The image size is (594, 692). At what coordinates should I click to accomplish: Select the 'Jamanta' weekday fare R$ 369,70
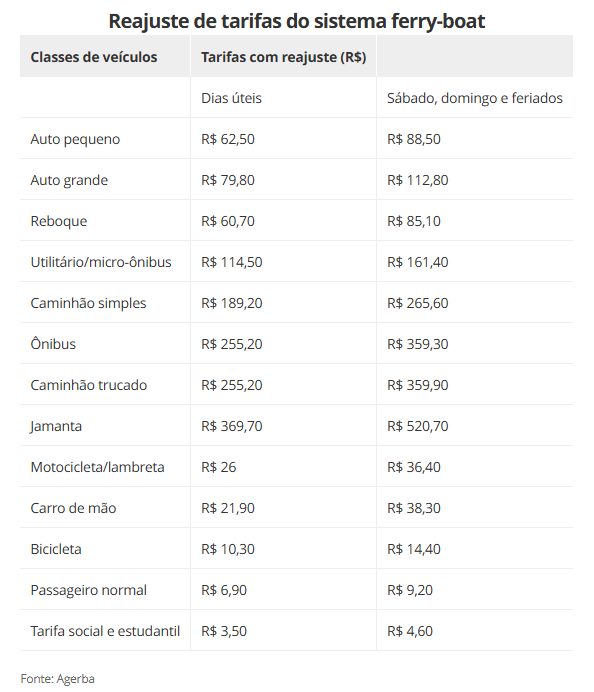232,426
